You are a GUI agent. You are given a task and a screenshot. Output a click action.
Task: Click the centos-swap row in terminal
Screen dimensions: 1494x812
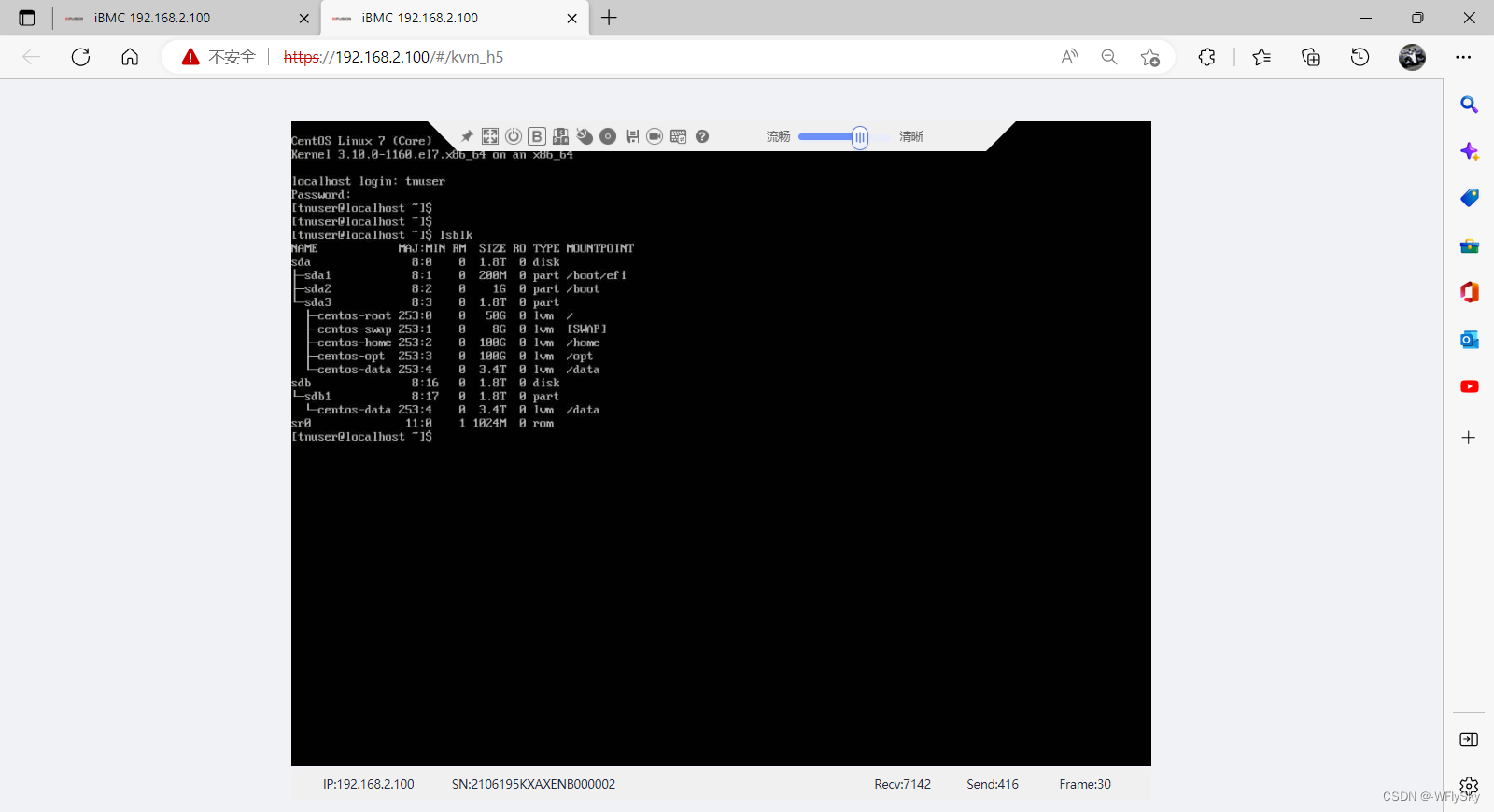coord(458,329)
